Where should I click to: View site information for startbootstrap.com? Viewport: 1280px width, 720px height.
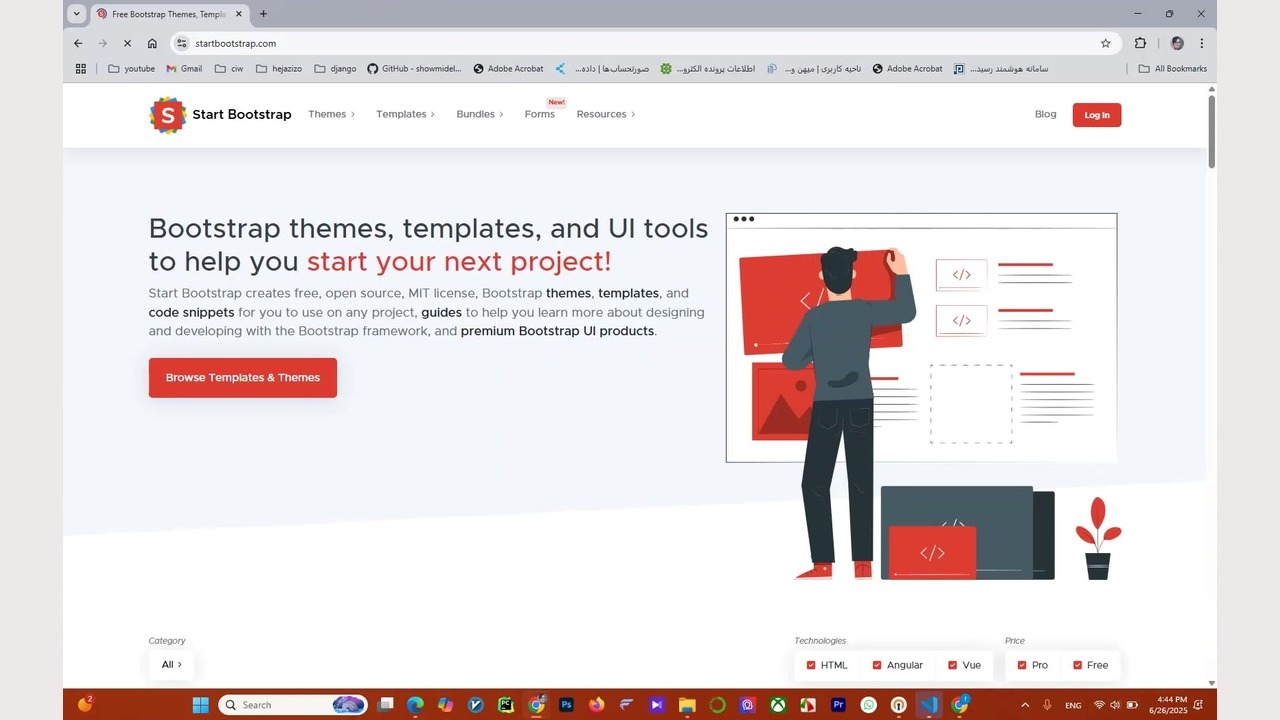point(182,43)
